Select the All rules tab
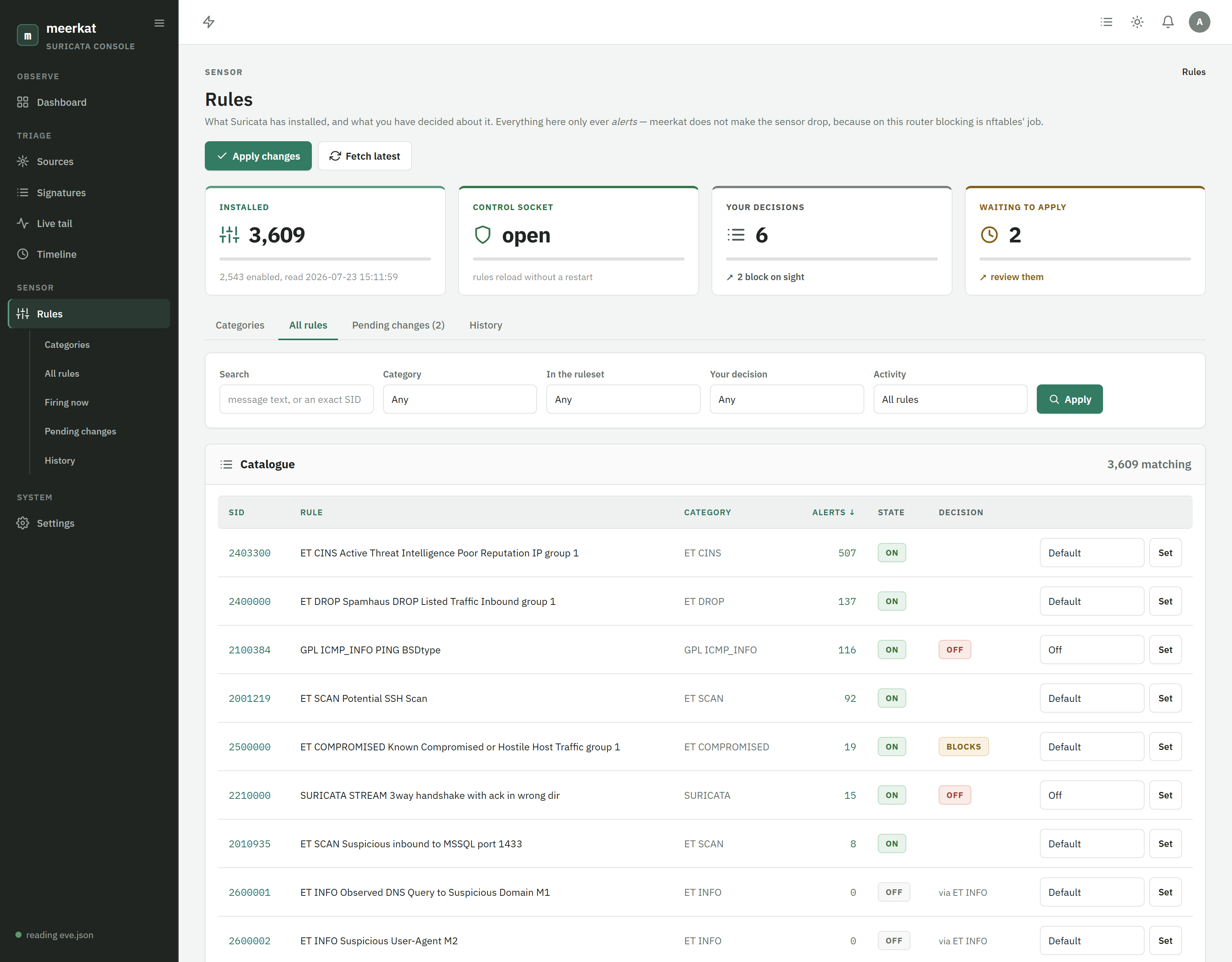The height and width of the screenshot is (962, 1232). point(308,325)
